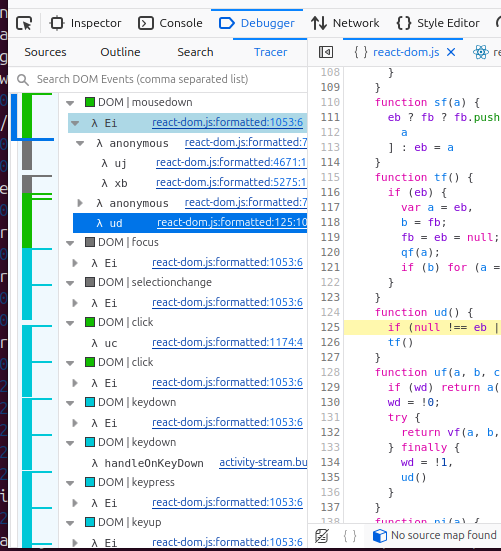Select the Debugger panel tab
The image size is (501, 551).
point(257,23)
